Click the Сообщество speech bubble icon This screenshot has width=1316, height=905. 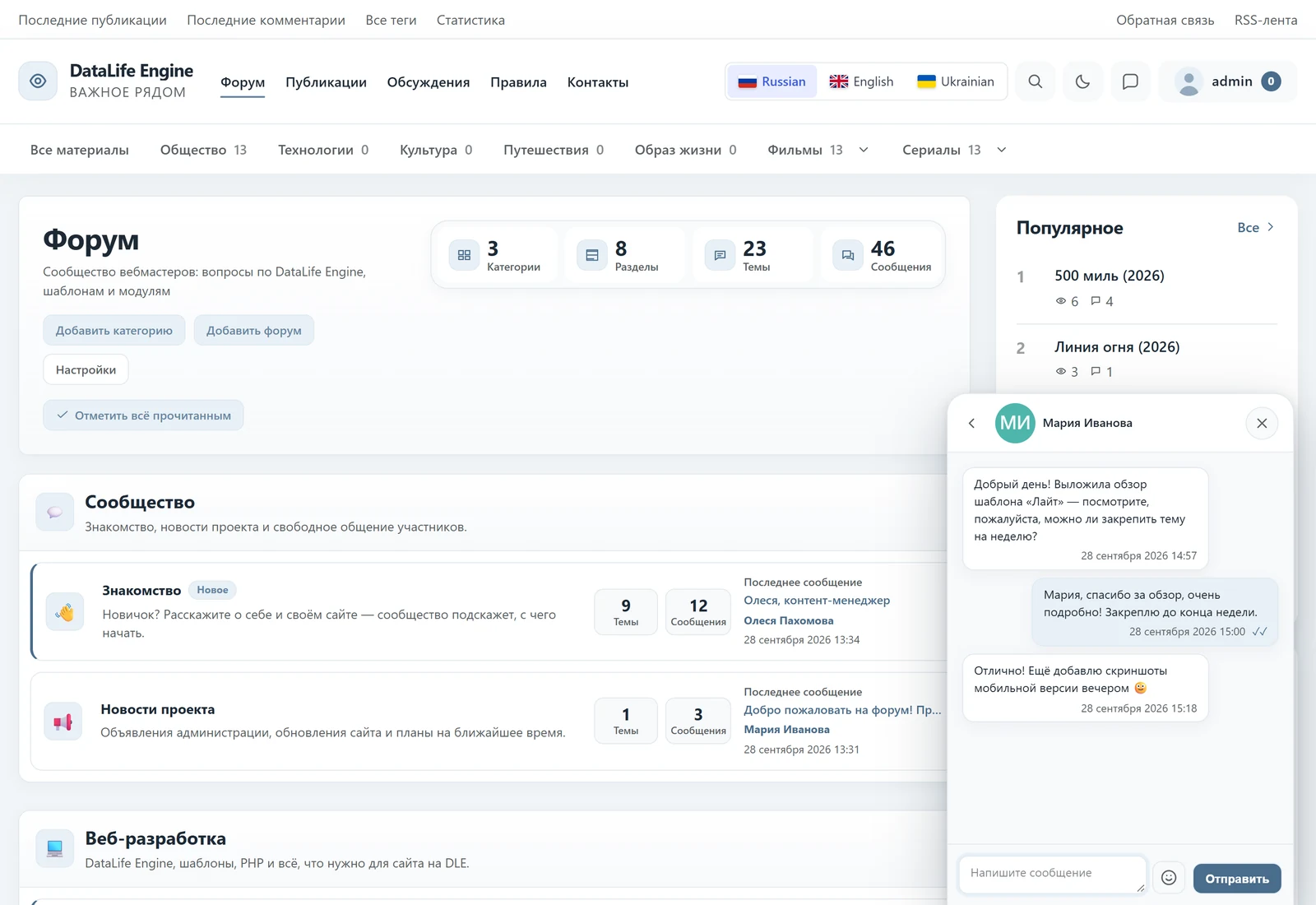click(x=55, y=512)
